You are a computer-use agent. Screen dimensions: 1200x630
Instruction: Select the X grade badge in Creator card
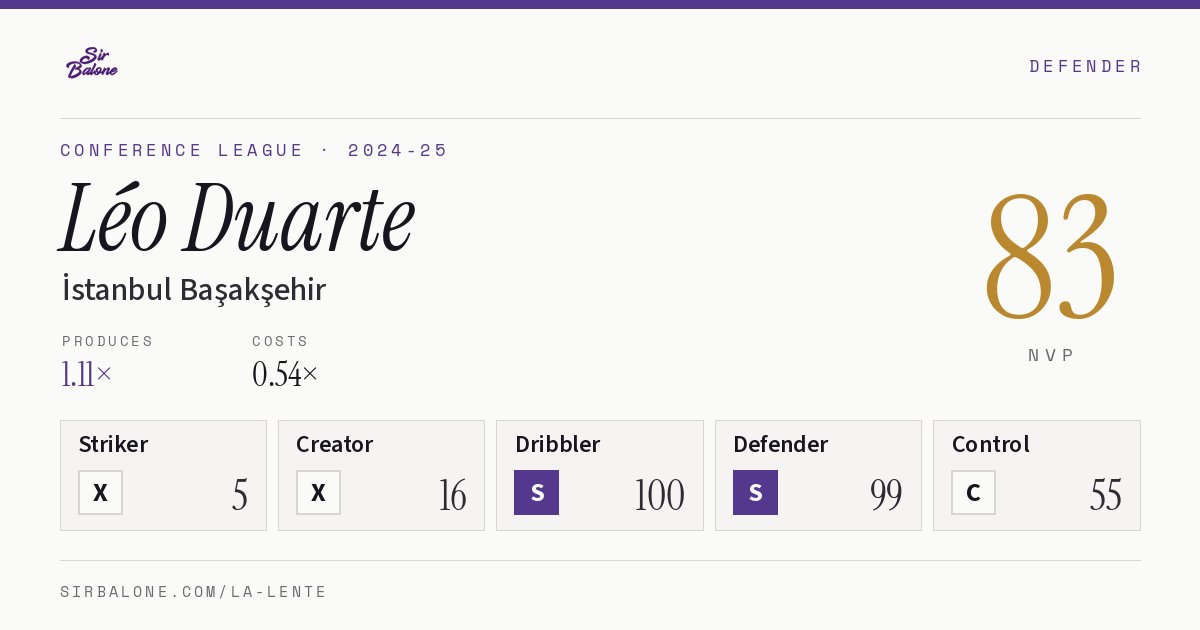318,493
